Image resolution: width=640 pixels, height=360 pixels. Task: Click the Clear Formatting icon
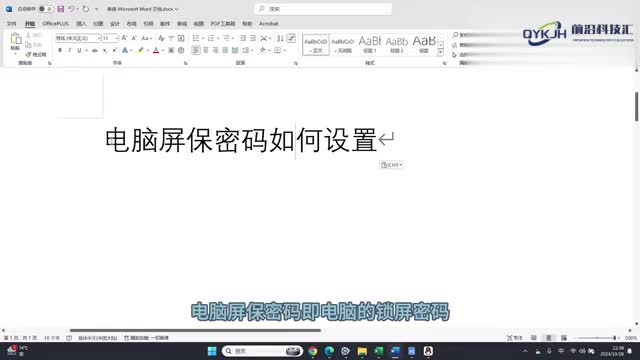(161, 38)
